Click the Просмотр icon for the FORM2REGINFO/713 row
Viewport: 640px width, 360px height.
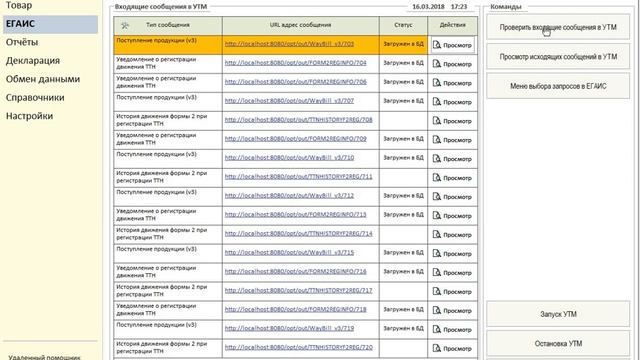click(437, 216)
